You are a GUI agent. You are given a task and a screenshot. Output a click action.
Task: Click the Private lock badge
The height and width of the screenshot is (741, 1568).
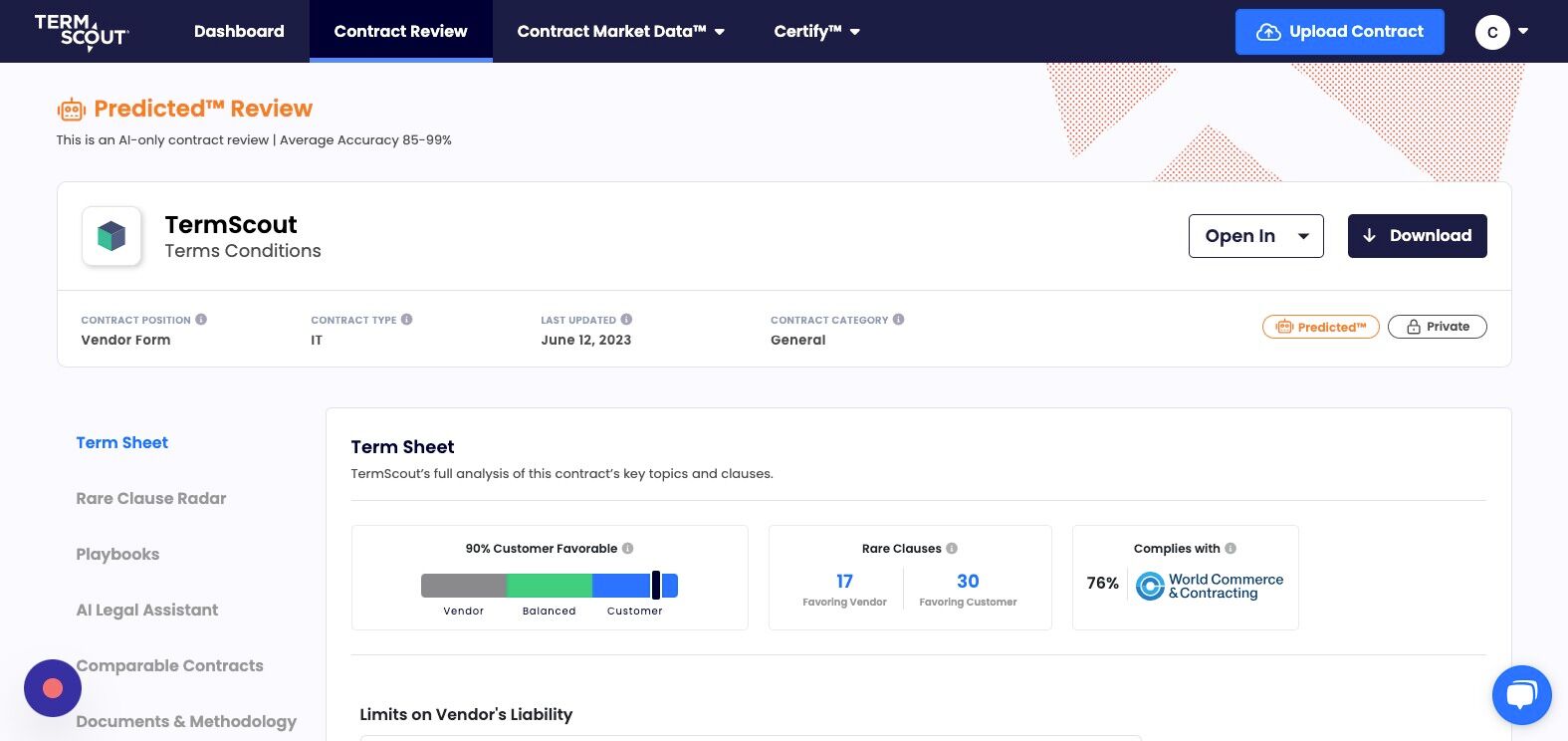pyautogui.click(x=1437, y=327)
